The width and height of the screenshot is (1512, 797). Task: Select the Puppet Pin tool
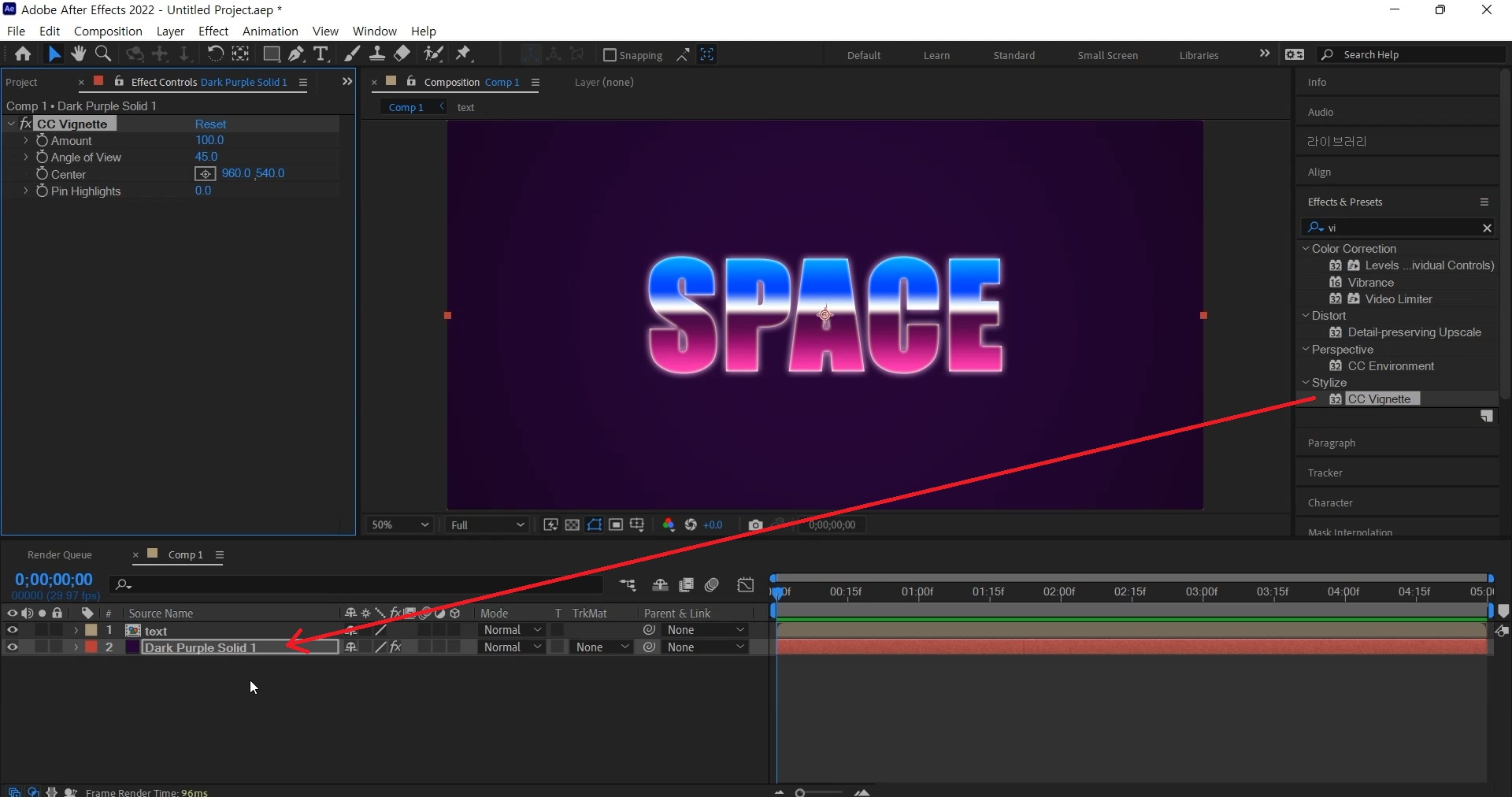[x=464, y=54]
